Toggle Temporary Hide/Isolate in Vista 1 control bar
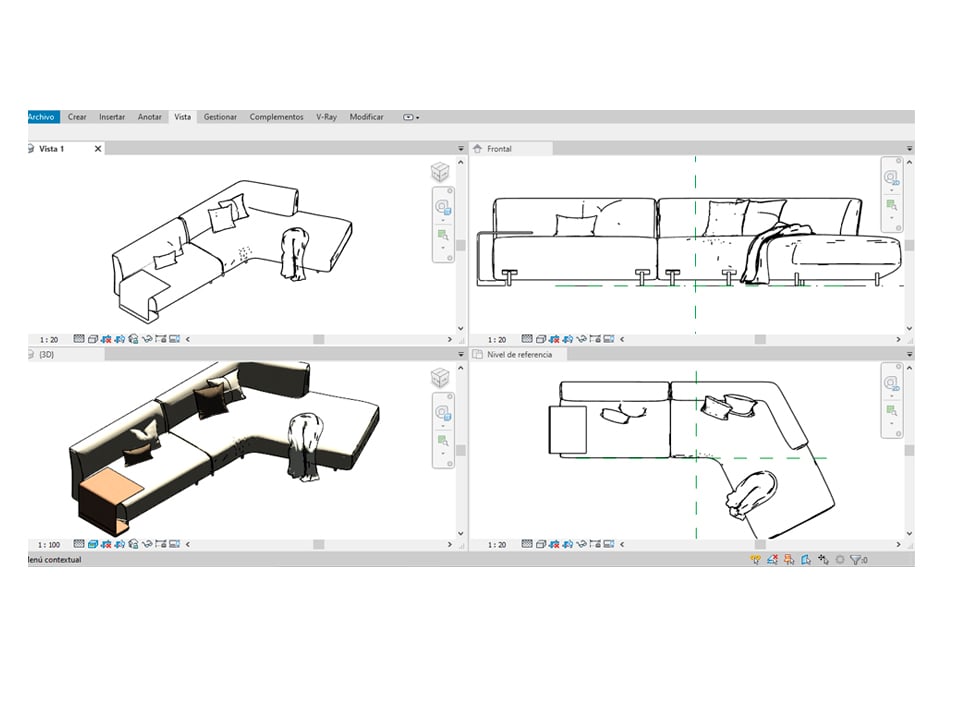960x720 pixels. point(147,339)
